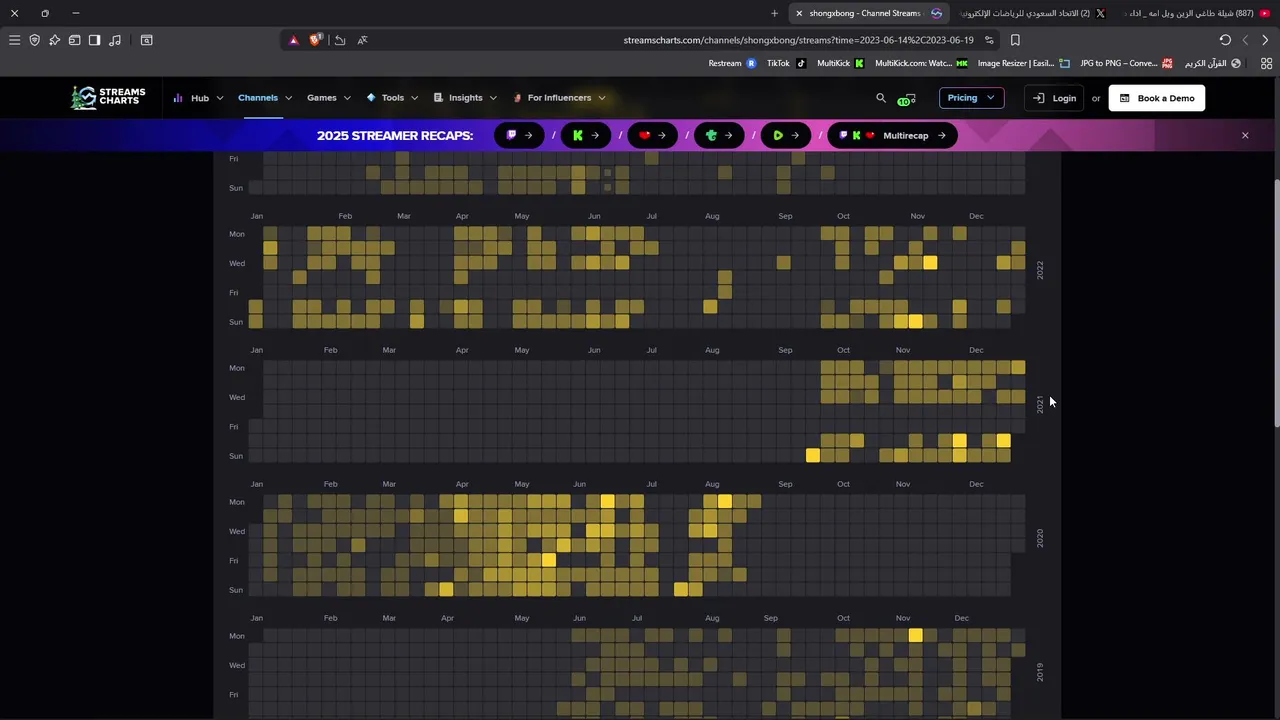Open site settings icon in address bar
Image resolution: width=1280 pixels, height=720 pixels.
point(989,40)
